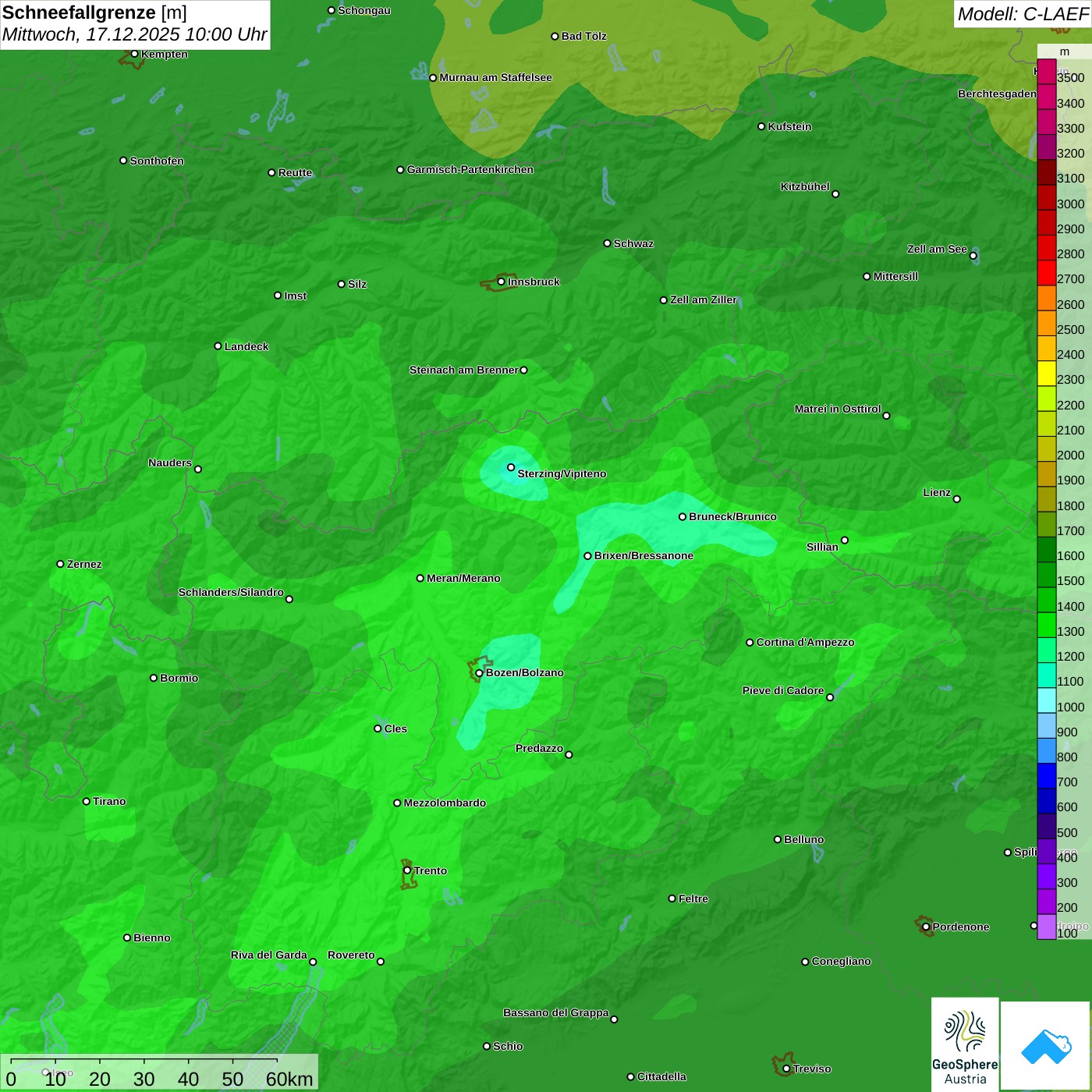Click the GeoSphere Austria logo
1092x1092 pixels.
click(965, 1045)
